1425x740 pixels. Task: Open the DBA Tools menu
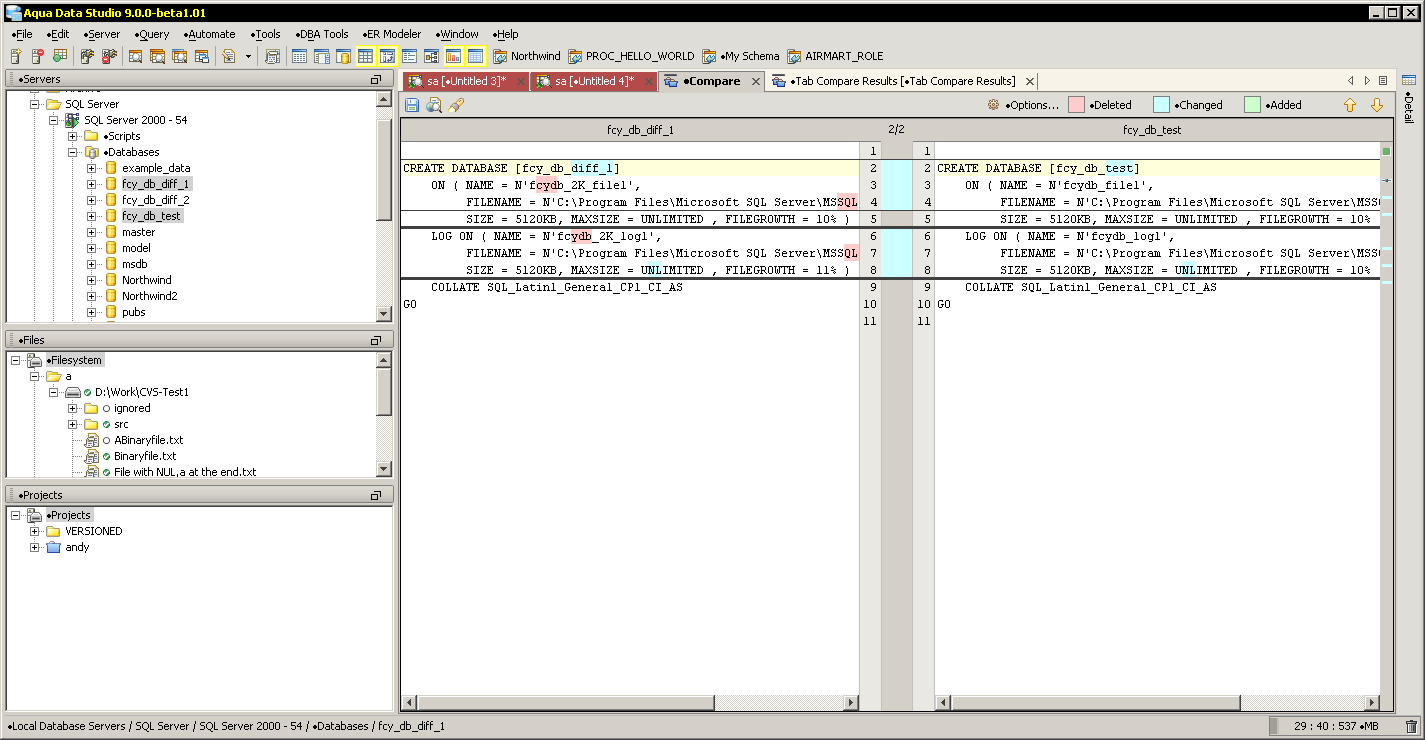(x=322, y=34)
